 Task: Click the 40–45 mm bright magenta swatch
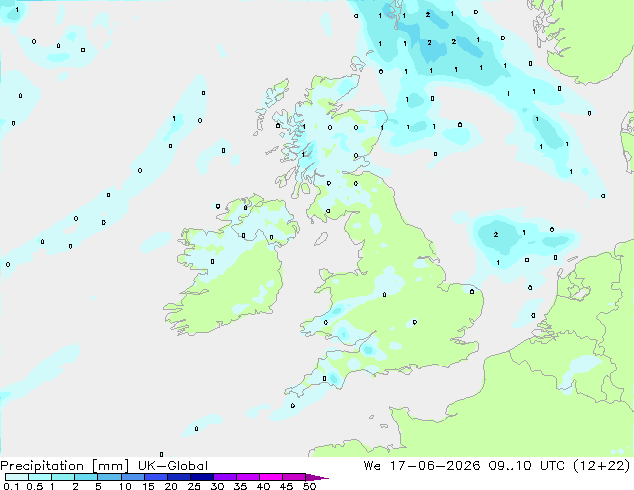(x=271, y=477)
